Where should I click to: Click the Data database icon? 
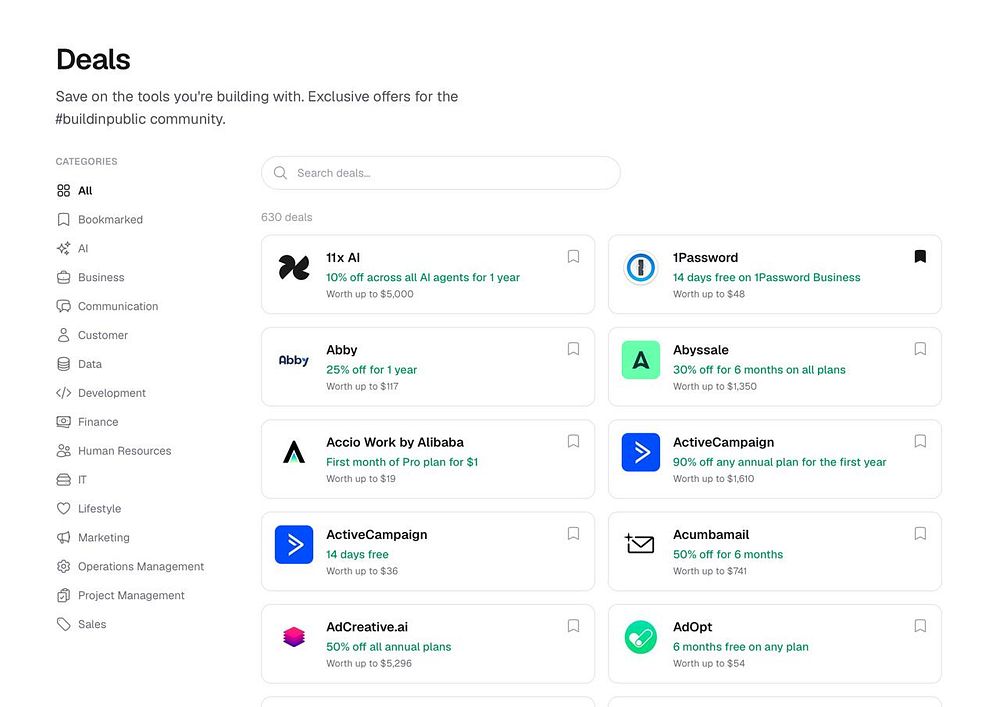click(x=63, y=364)
